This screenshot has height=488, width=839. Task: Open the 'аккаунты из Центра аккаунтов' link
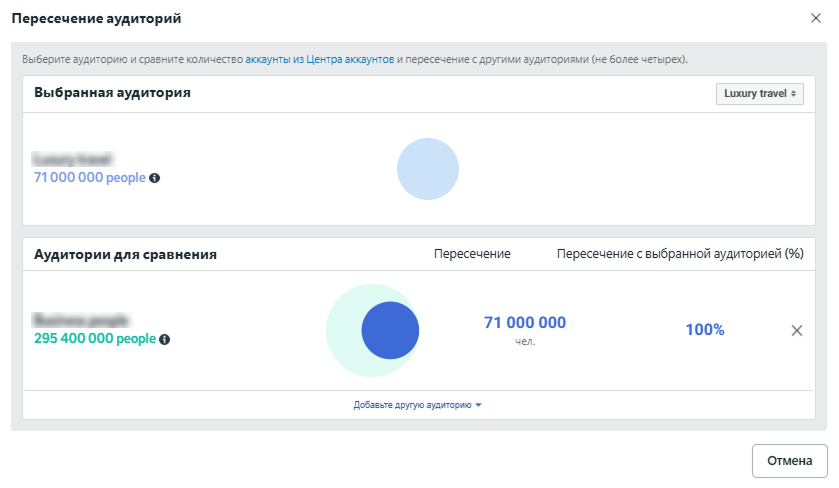click(x=319, y=59)
